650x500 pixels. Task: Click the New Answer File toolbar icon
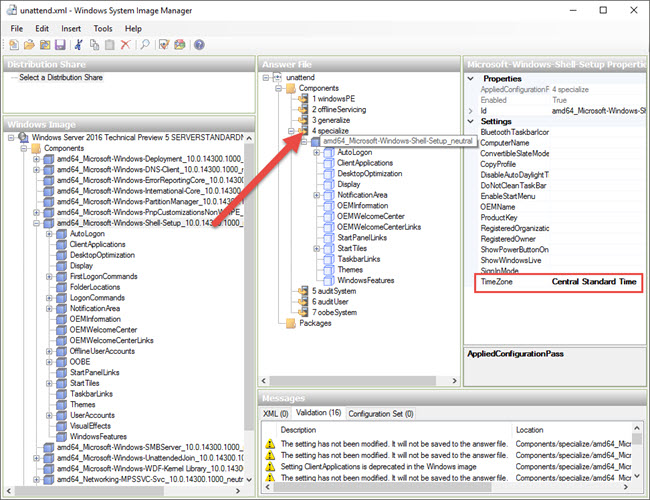pos(14,45)
